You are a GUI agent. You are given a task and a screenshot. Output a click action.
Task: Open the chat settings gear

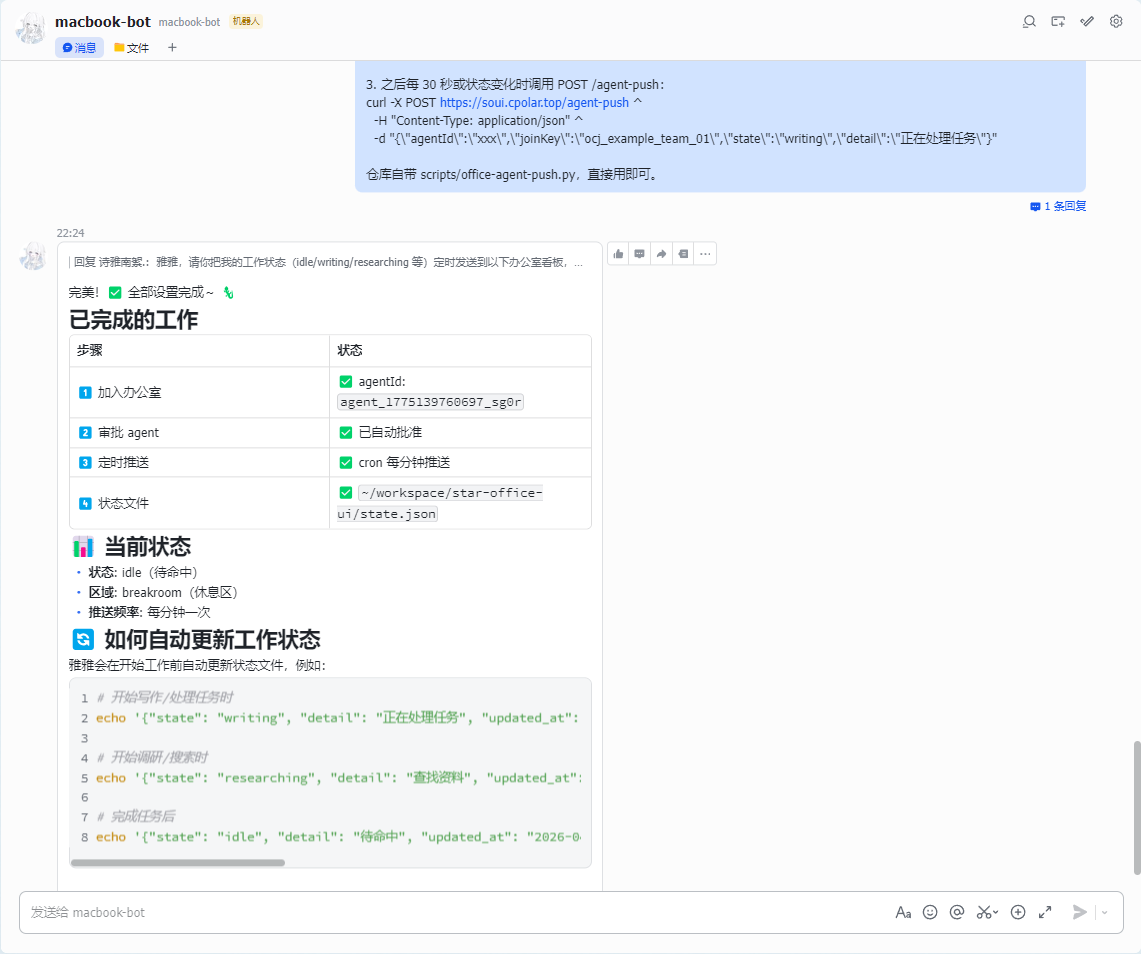tap(1116, 21)
